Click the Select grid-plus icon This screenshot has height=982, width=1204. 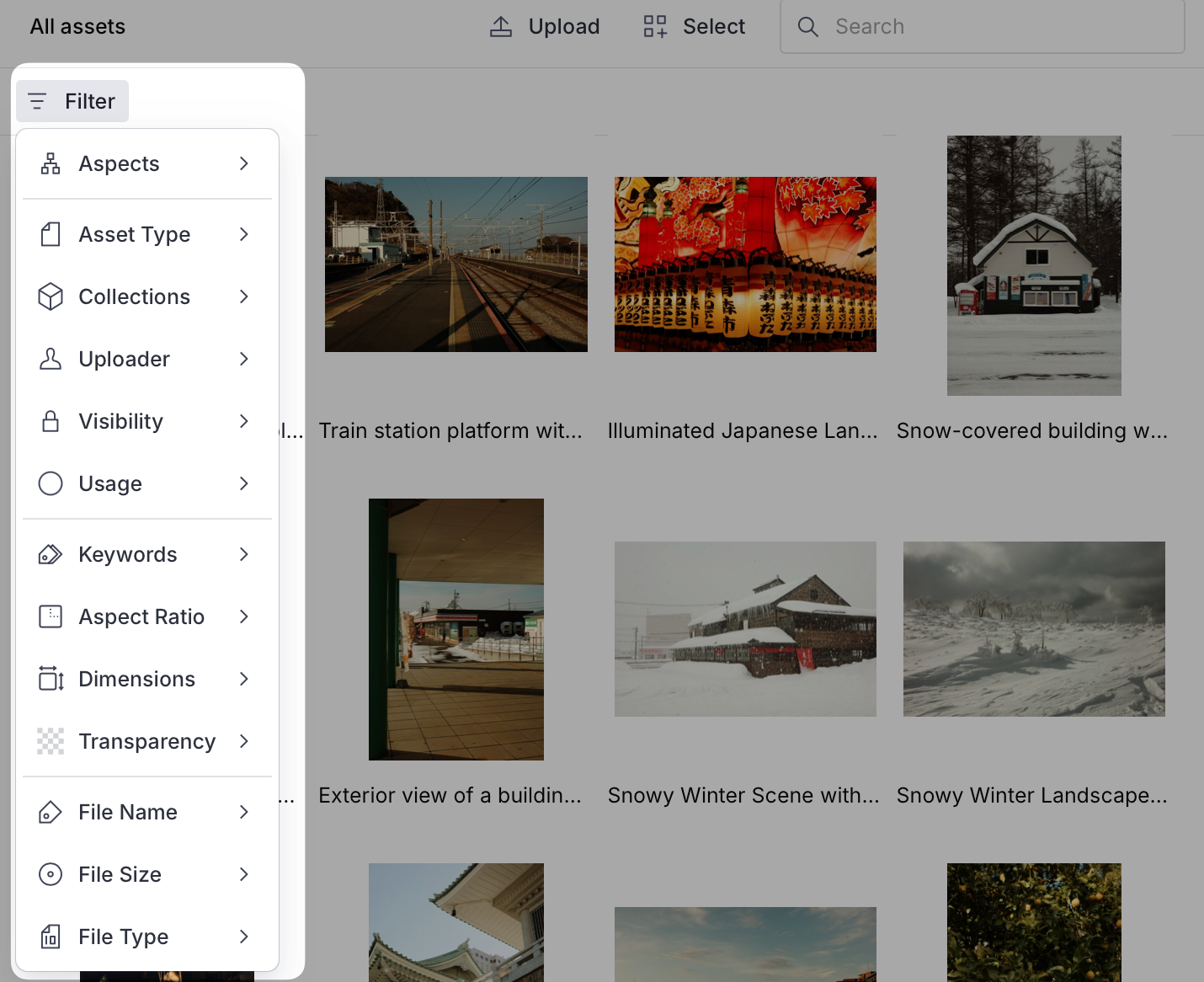point(655,27)
